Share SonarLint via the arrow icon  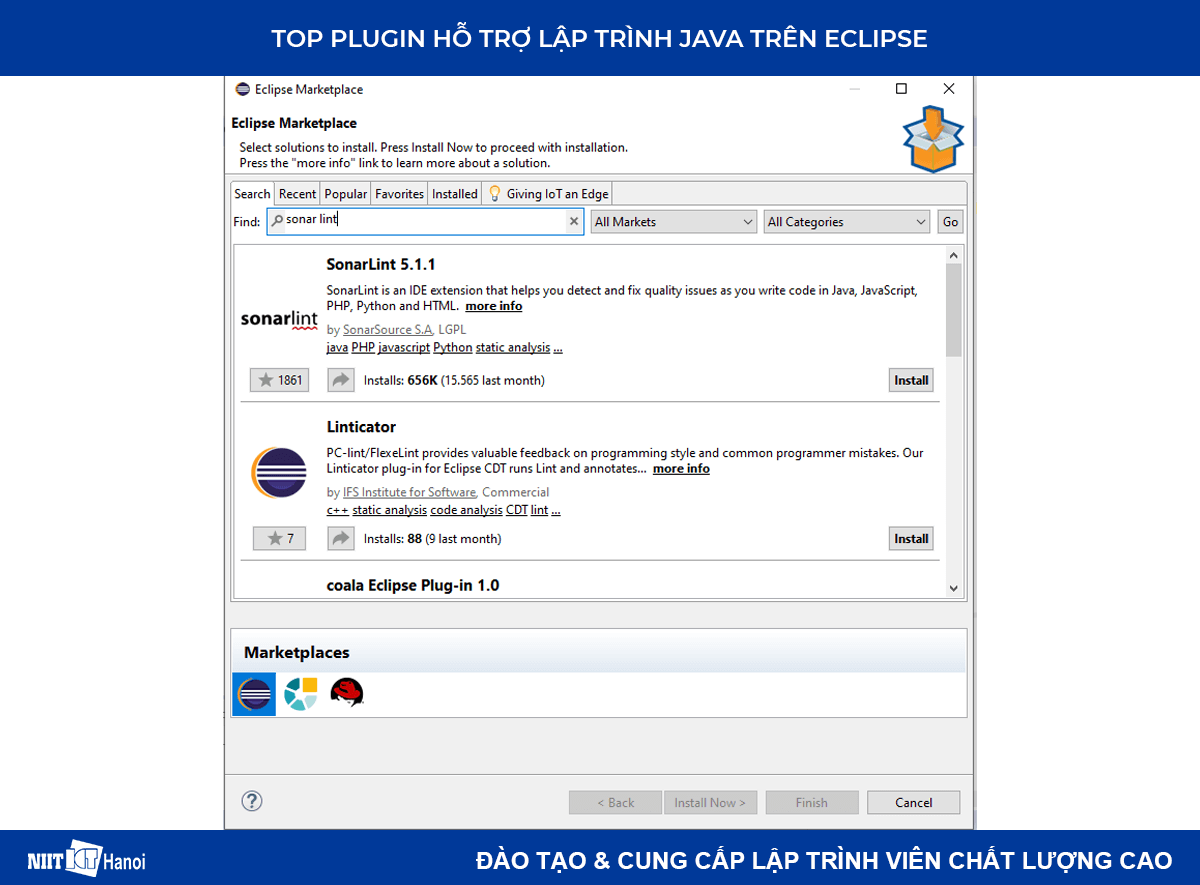tap(340, 379)
